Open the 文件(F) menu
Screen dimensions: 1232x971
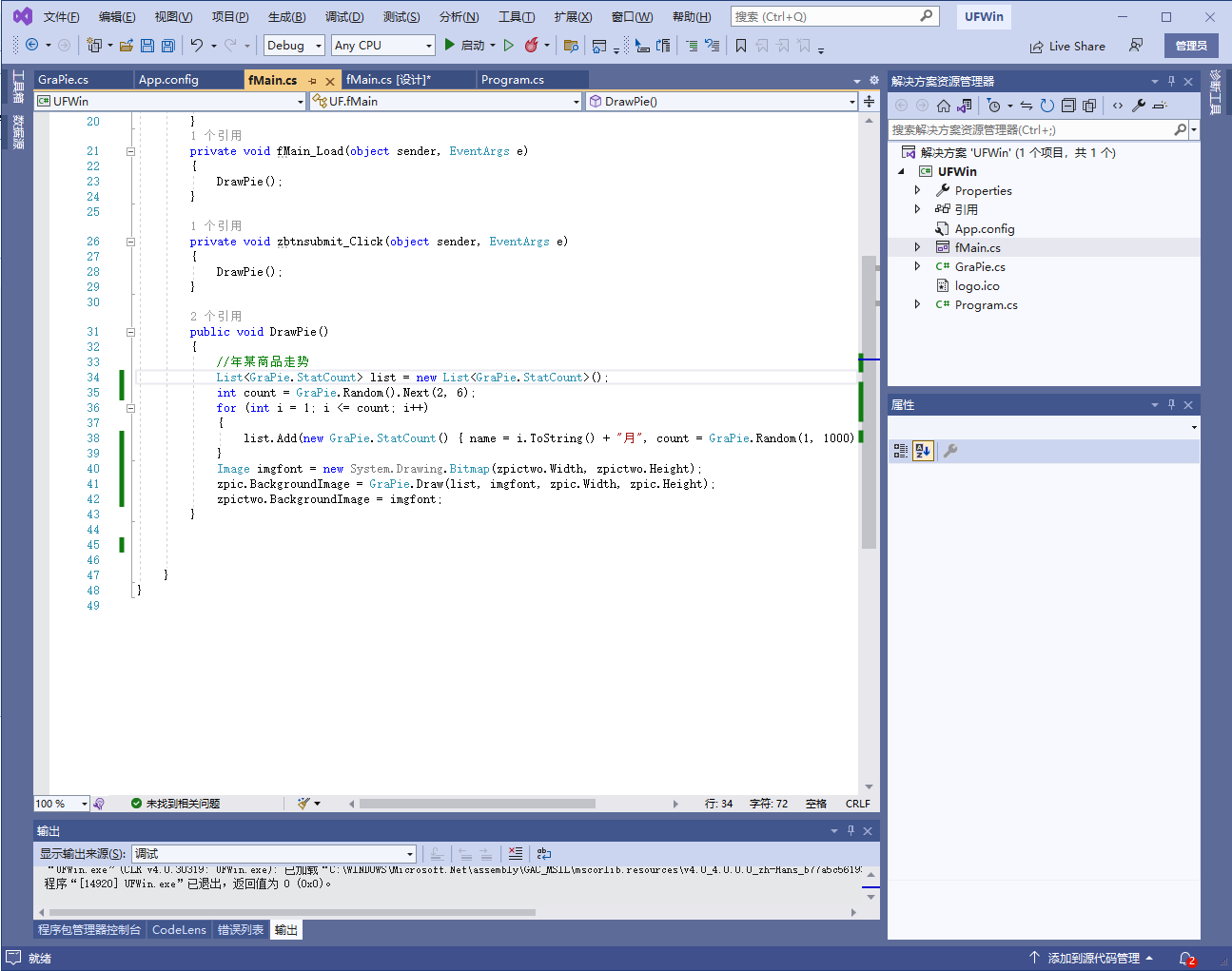(x=61, y=17)
